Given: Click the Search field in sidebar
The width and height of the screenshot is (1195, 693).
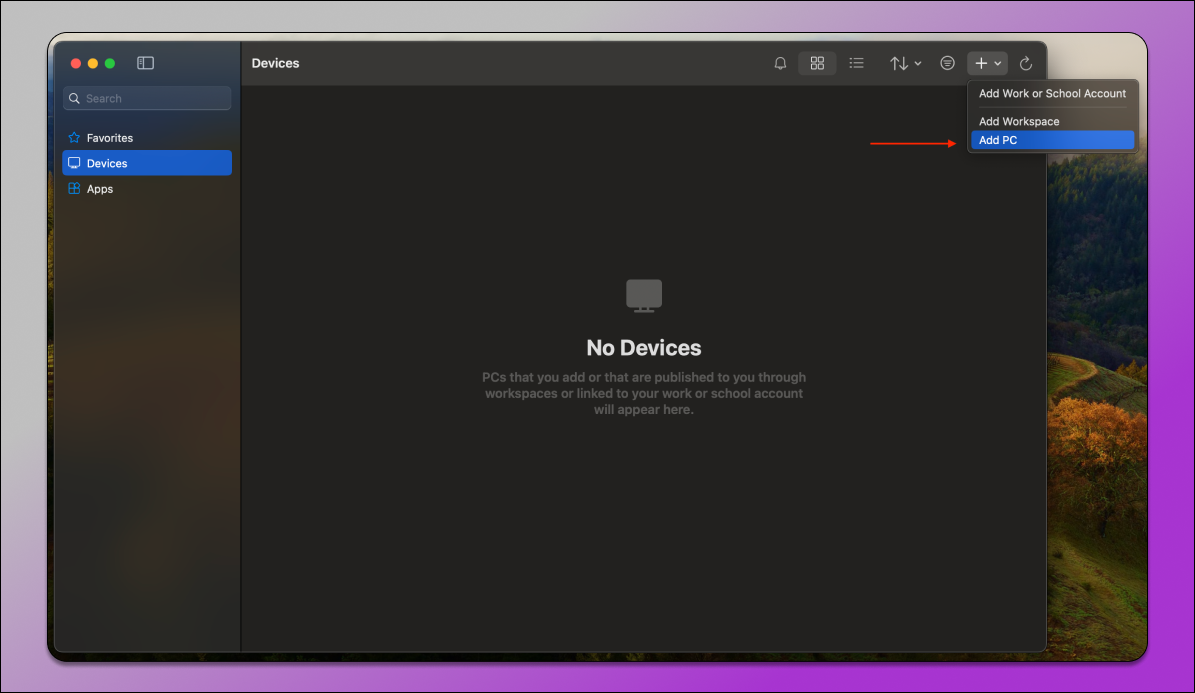Looking at the screenshot, I should (x=147, y=98).
